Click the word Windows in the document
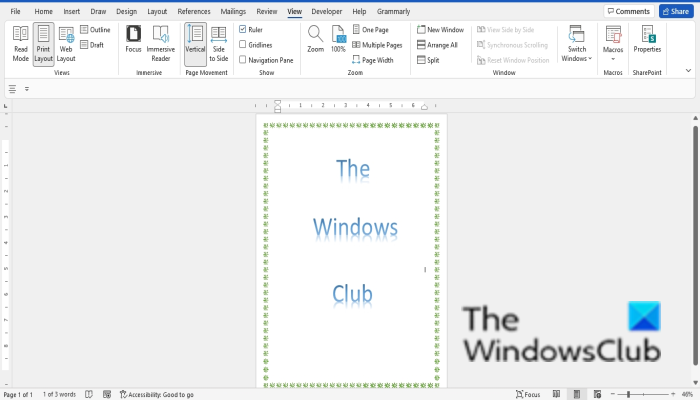The height and width of the screenshot is (400, 700). 355,228
